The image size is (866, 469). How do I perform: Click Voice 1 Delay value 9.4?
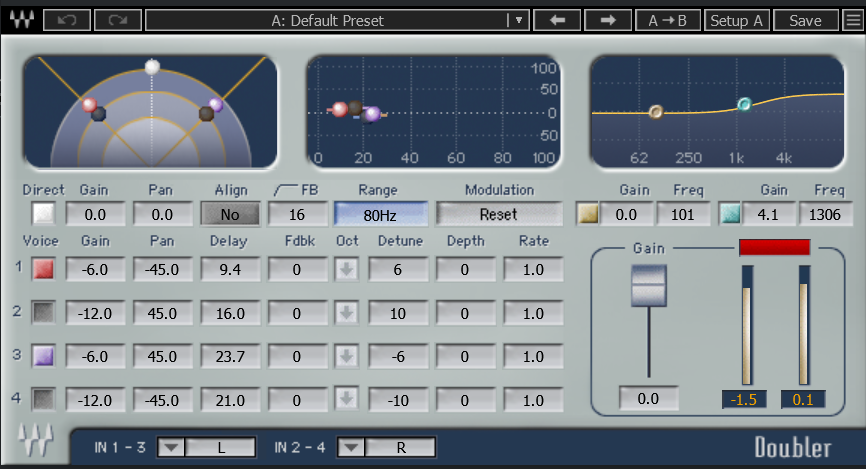(x=230, y=270)
